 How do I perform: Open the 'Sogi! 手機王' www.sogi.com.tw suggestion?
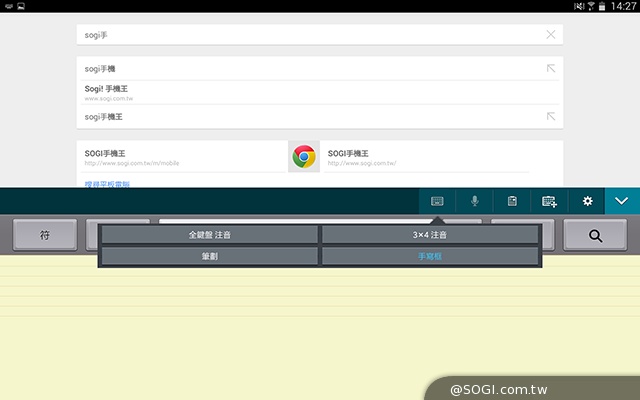click(x=320, y=93)
